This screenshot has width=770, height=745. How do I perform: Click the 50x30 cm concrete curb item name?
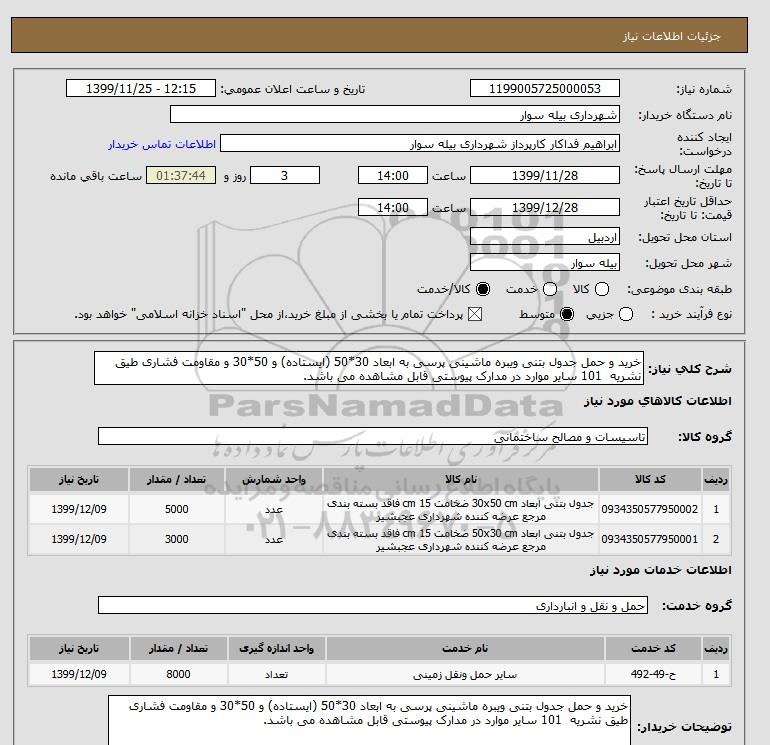click(x=461, y=540)
